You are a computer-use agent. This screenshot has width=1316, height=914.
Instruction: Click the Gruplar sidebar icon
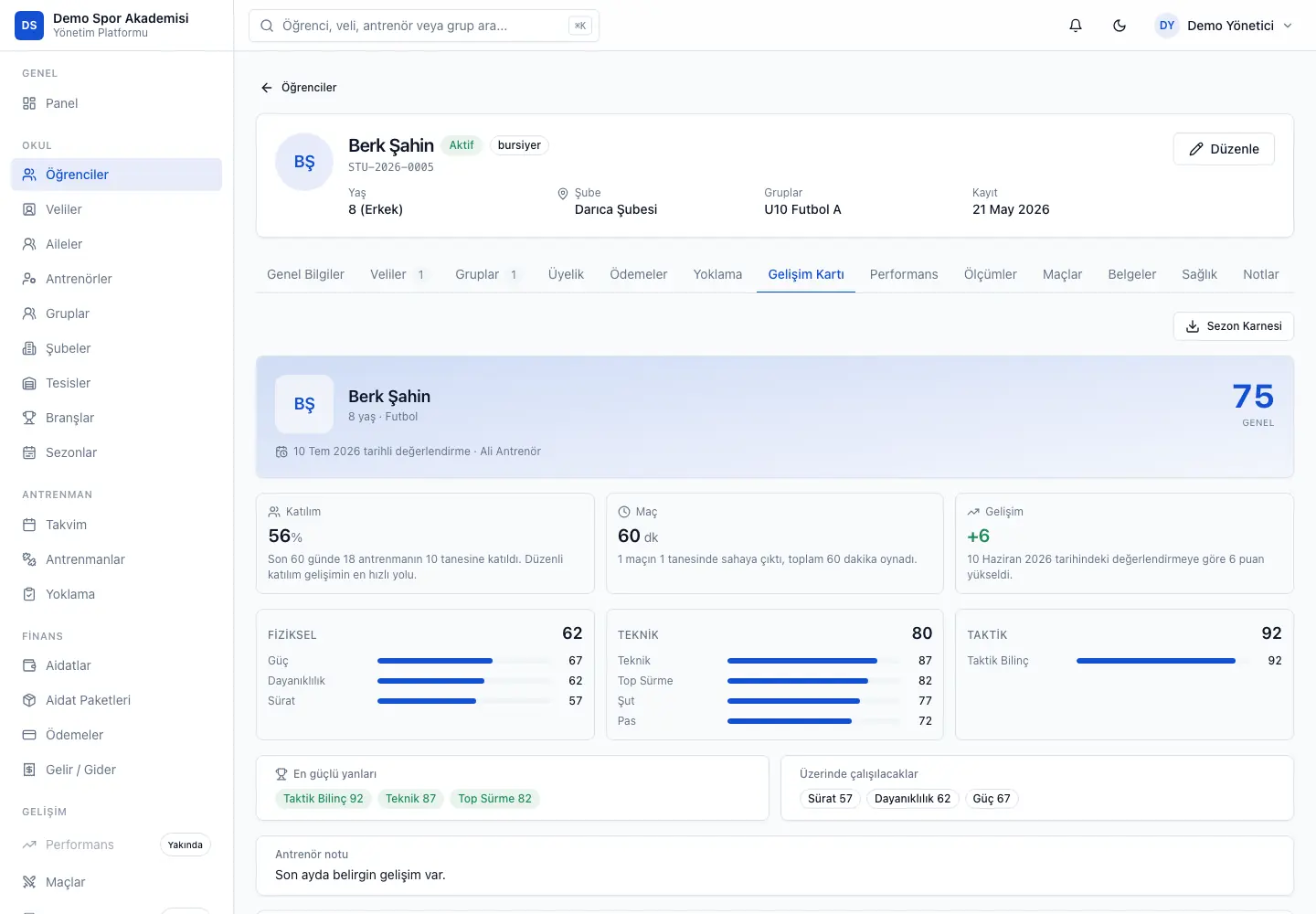tap(29, 314)
